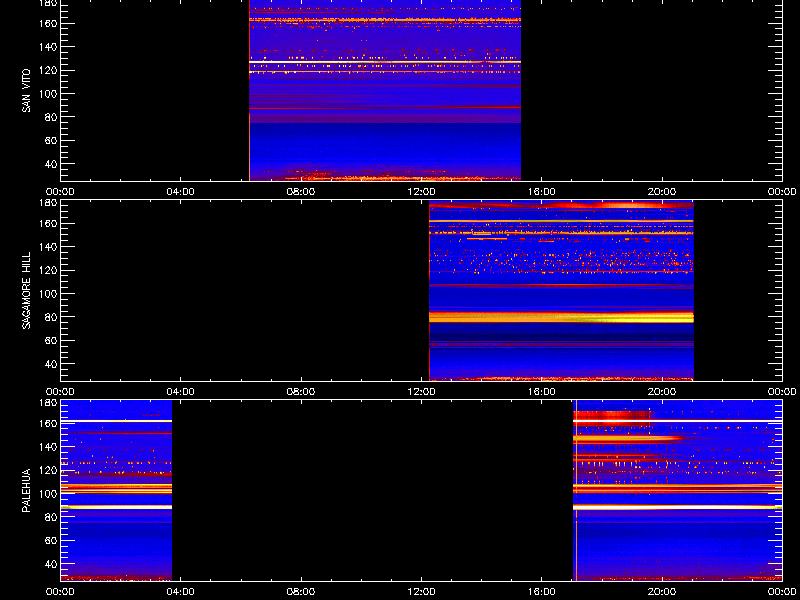Click the 180 frequency label on Palehua axis

tap(48, 403)
